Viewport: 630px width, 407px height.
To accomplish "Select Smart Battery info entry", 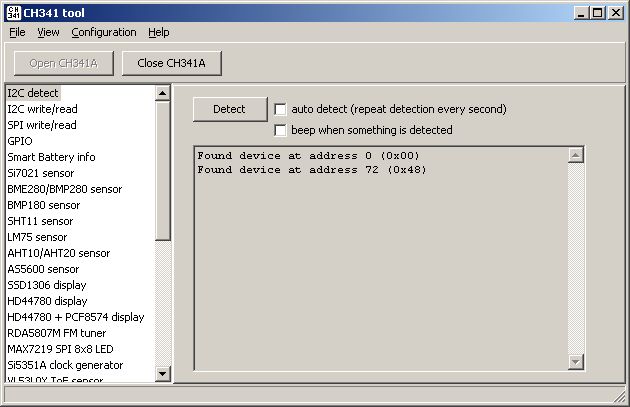I will (51, 157).
